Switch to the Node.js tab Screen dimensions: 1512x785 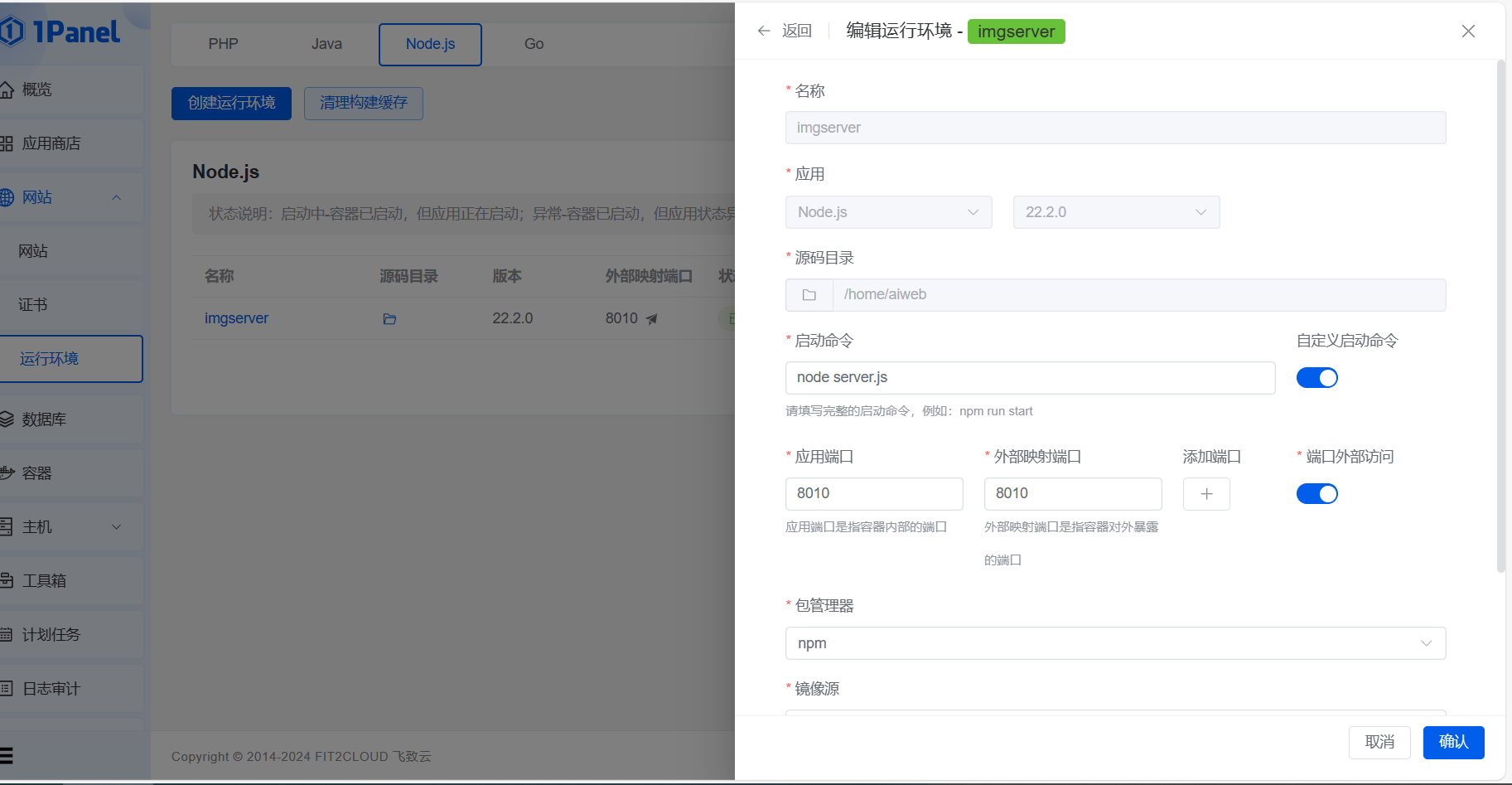click(430, 44)
